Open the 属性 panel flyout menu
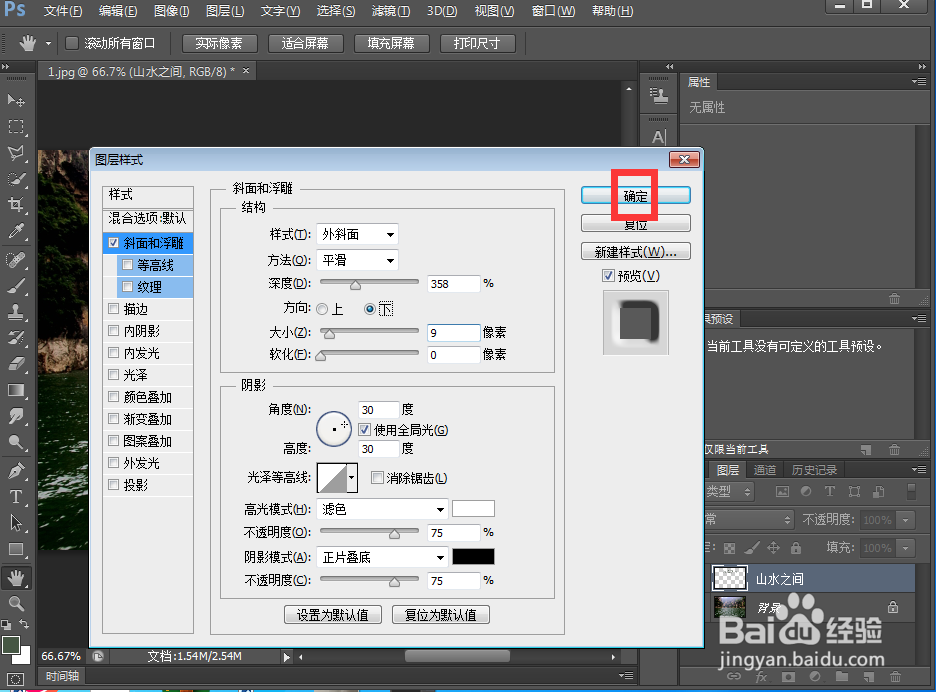This screenshot has width=936, height=692. pos(919,82)
